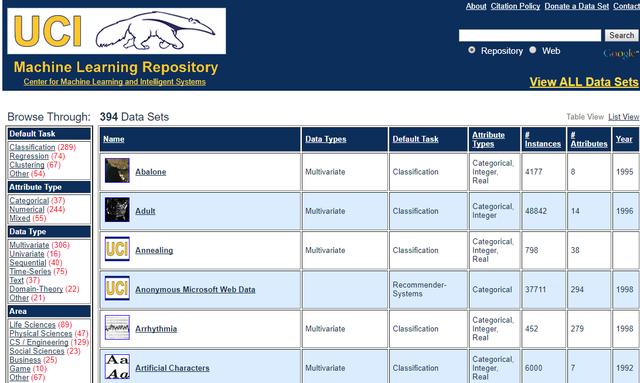Click the Artificial Characters Aa icon

point(117,367)
